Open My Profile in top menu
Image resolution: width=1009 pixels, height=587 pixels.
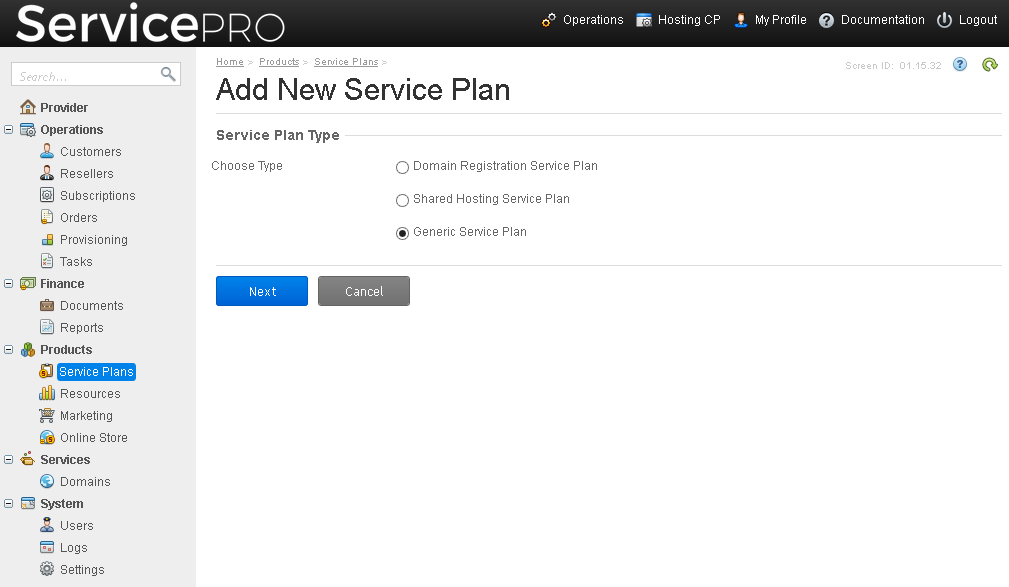click(x=770, y=20)
